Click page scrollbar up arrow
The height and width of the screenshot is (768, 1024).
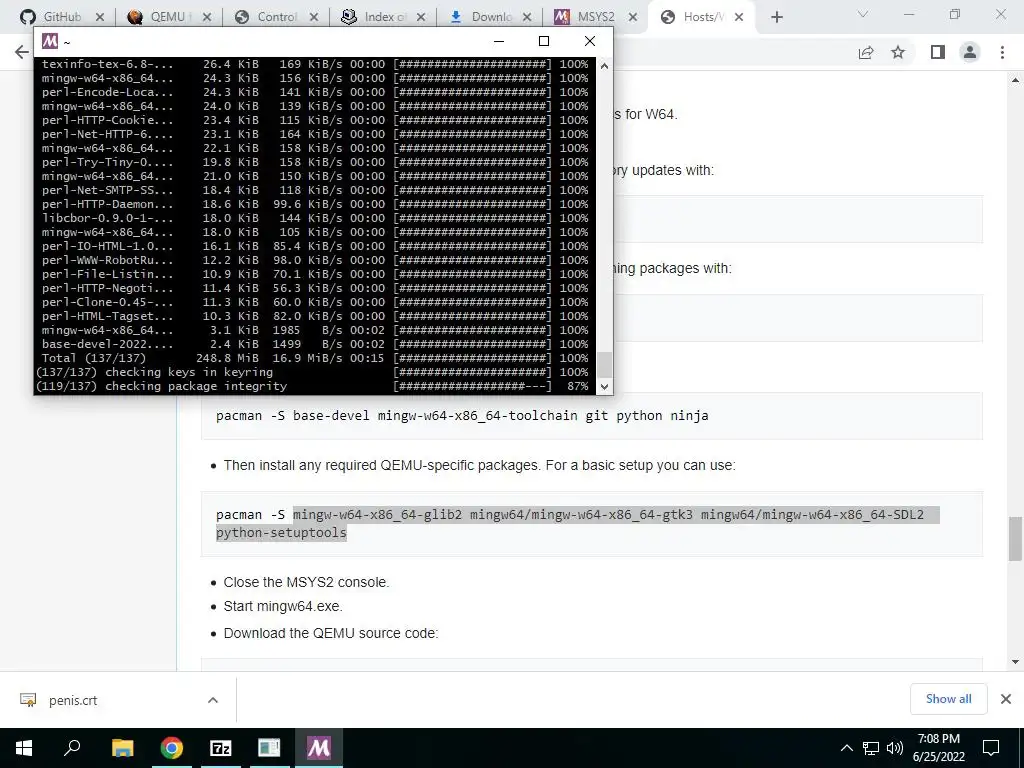click(x=1016, y=81)
